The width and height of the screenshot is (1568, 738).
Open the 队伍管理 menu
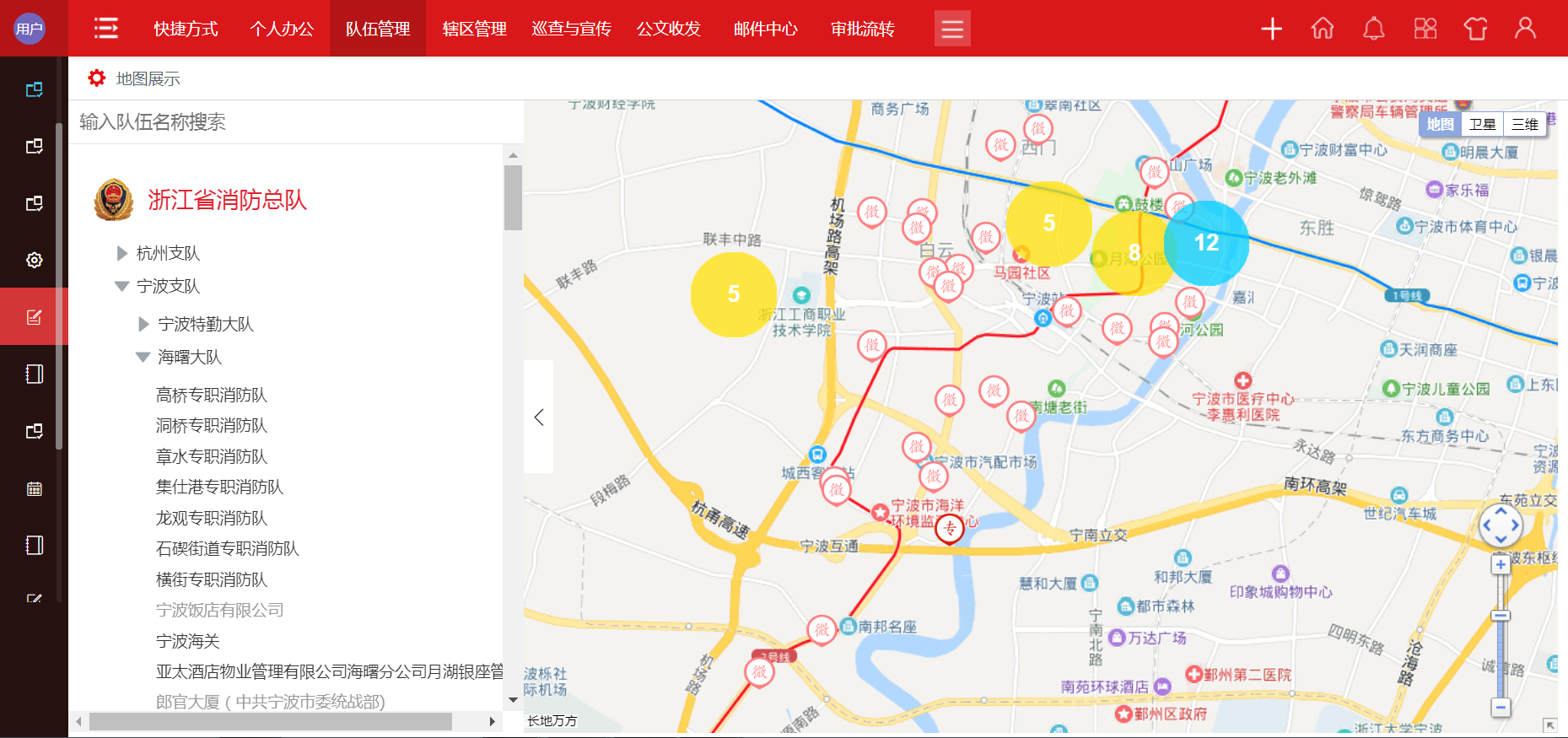(378, 29)
